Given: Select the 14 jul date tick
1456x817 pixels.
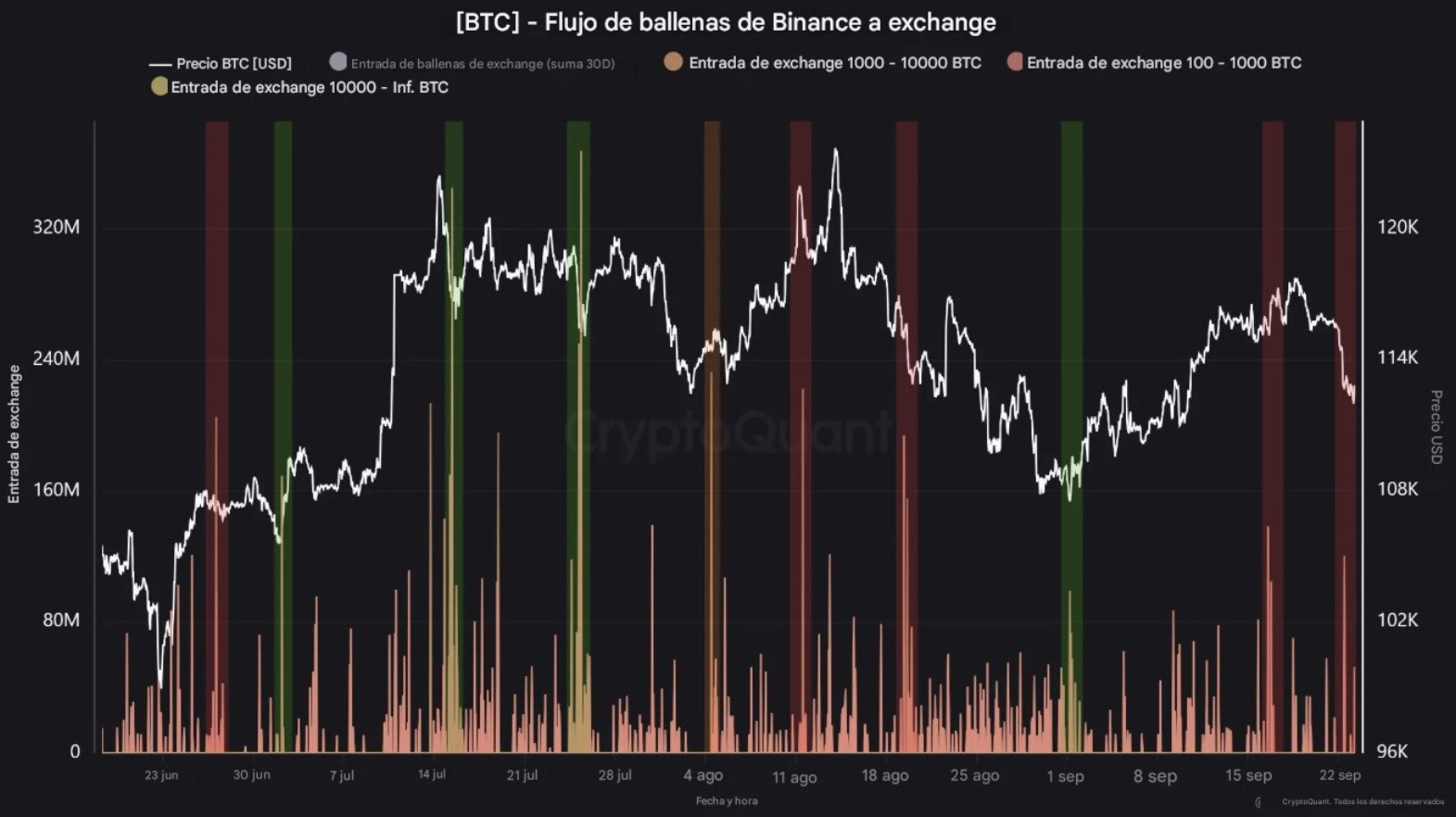Looking at the screenshot, I should (x=432, y=774).
